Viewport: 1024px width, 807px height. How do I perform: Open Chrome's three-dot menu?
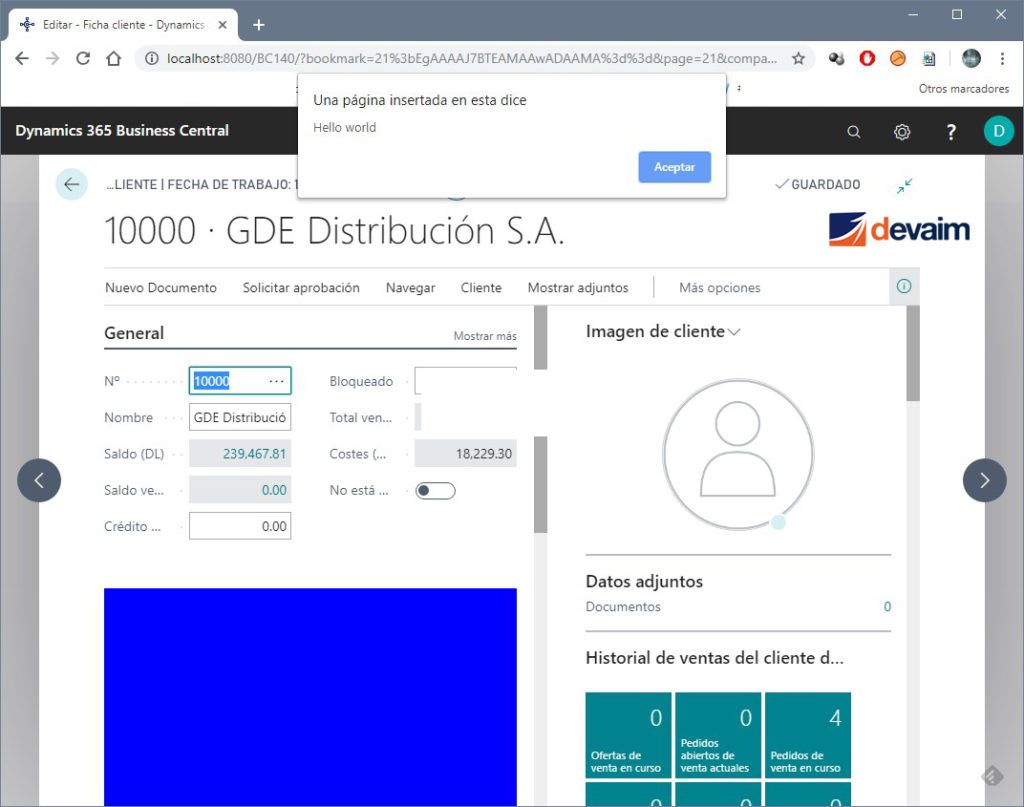click(x=1002, y=59)
